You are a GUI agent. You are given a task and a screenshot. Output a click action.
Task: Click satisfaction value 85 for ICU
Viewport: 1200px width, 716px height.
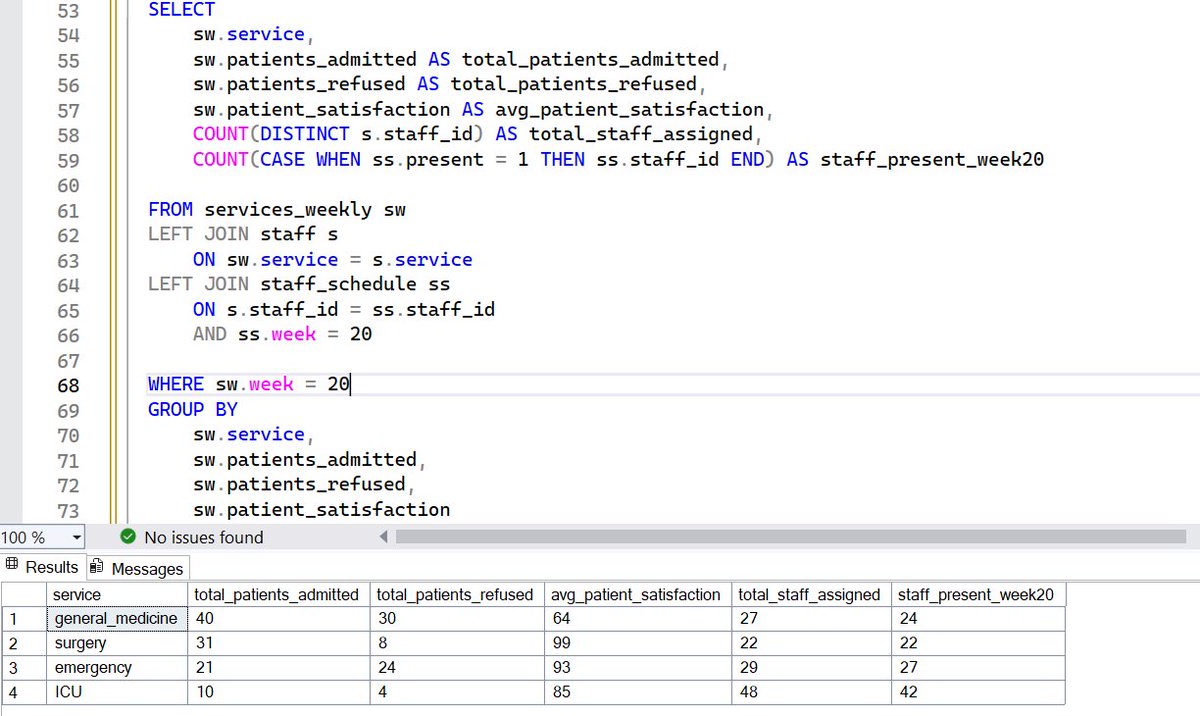click(638, 691)
